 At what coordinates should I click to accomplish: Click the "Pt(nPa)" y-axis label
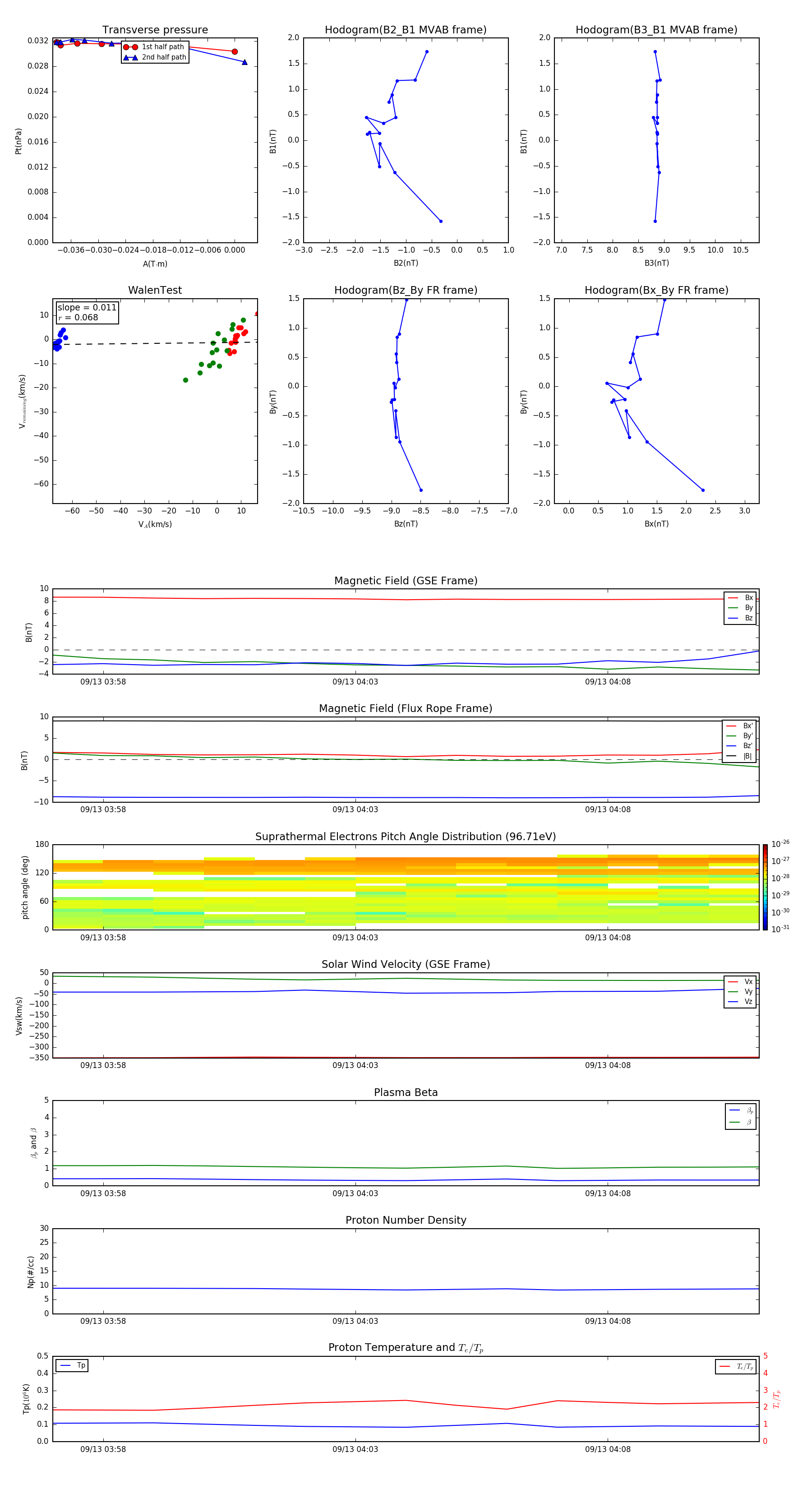tap(18, 141)
